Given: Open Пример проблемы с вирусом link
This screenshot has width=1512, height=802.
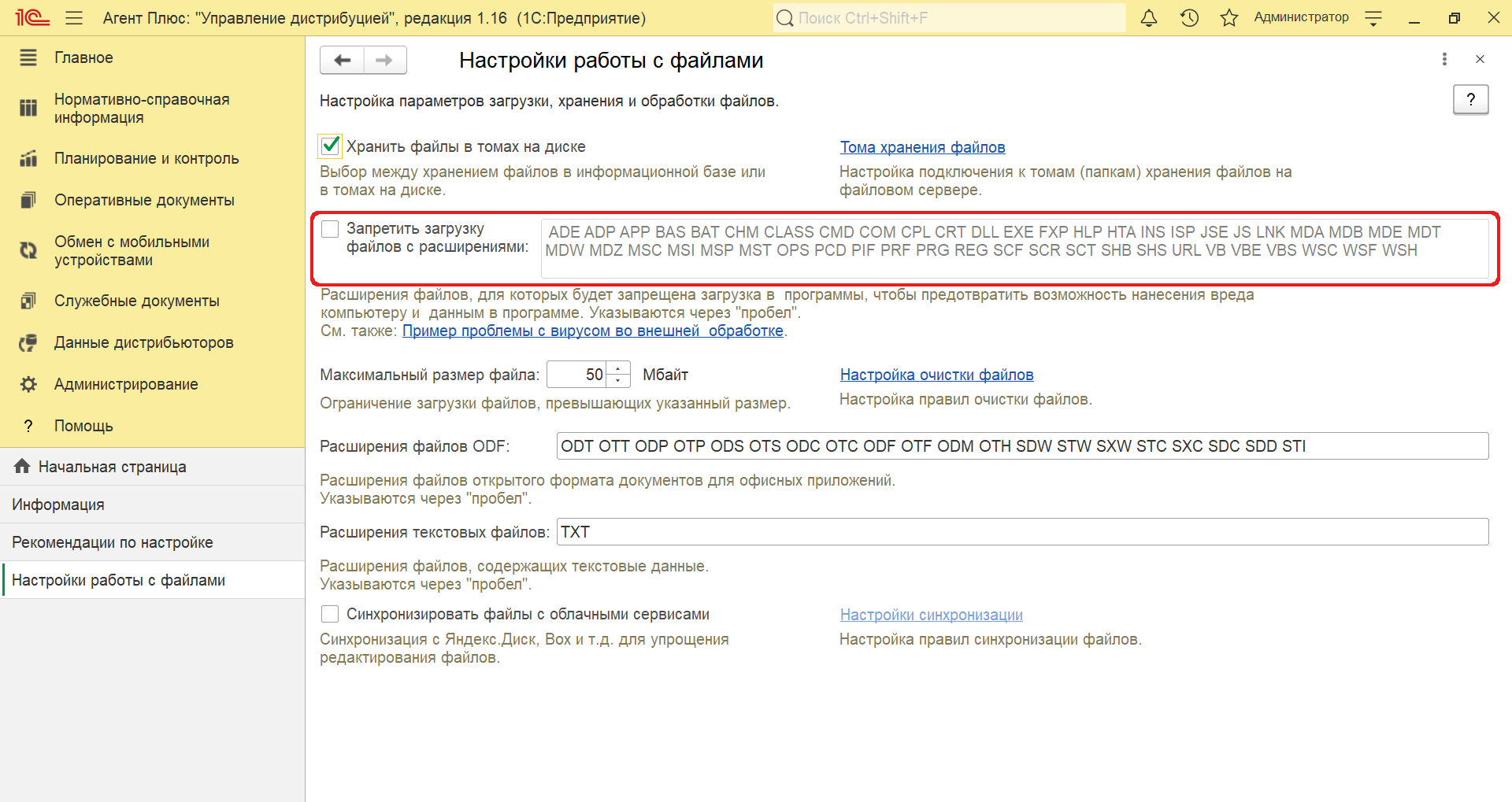Looking at the screenshot, I should click(593, 331).
